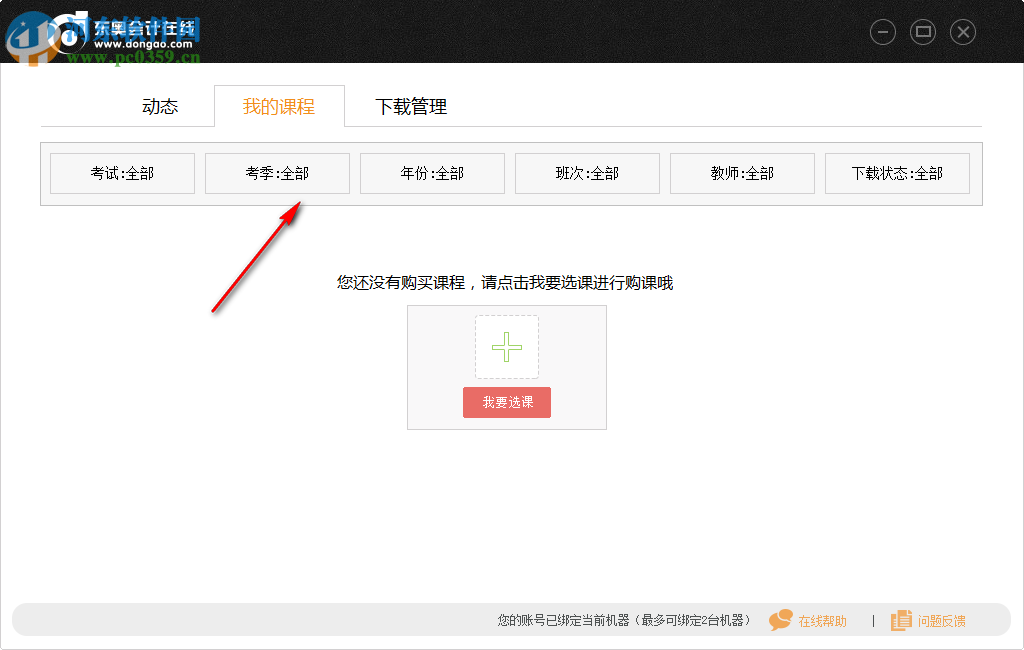The width and height of the screenshot is (1024, 650).
Task: Open the 考季:全部 exam season filter
Action: click(277, 173)
